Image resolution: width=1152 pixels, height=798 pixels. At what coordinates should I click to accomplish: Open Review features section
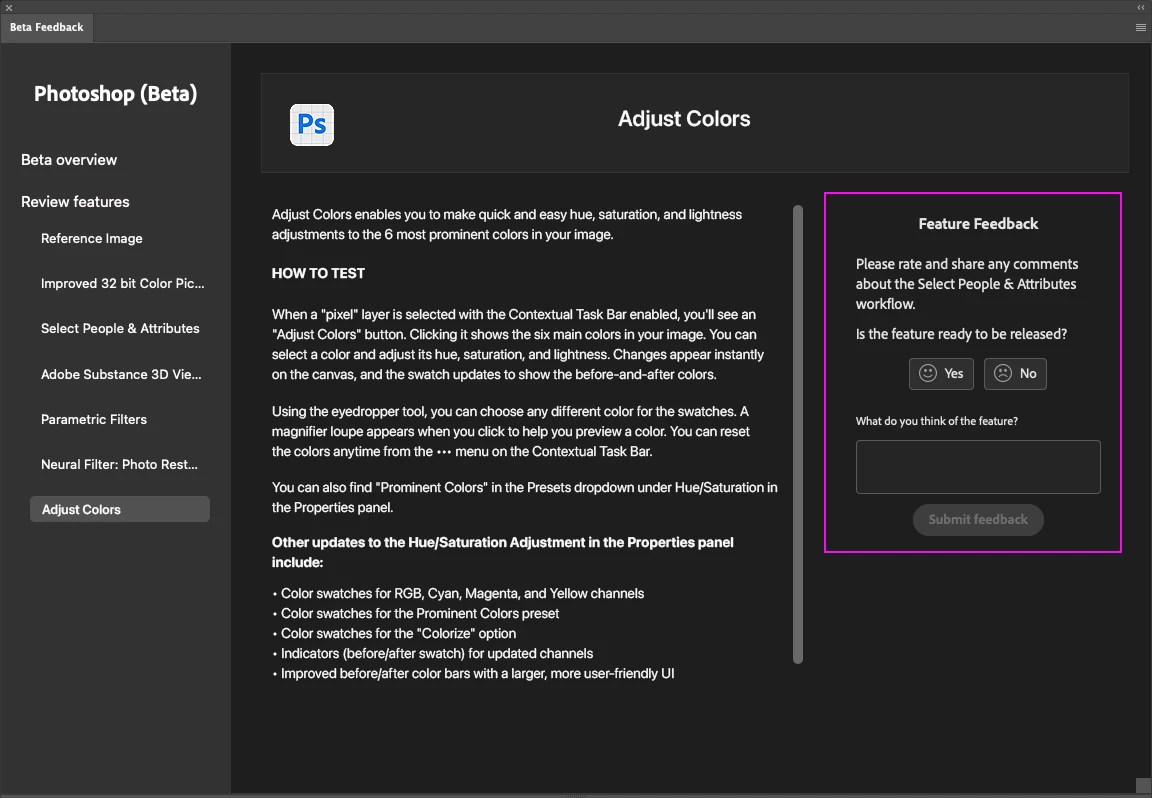75,201
